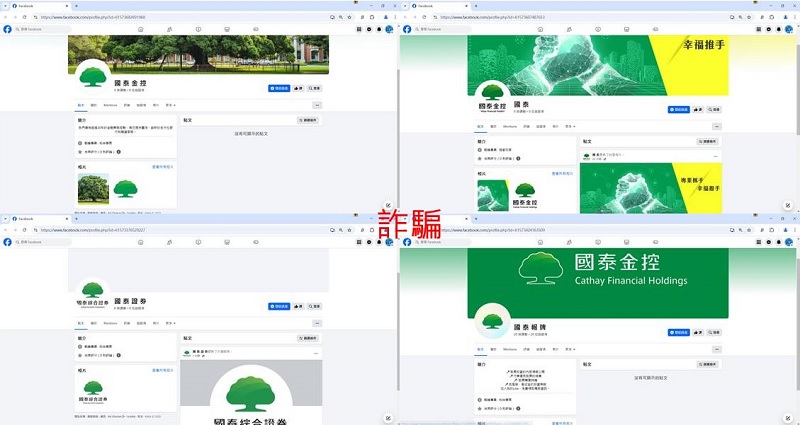
Task: Expand 更多 tab on the 國泰金控 tree-photo page
Action: click(170, 105)
